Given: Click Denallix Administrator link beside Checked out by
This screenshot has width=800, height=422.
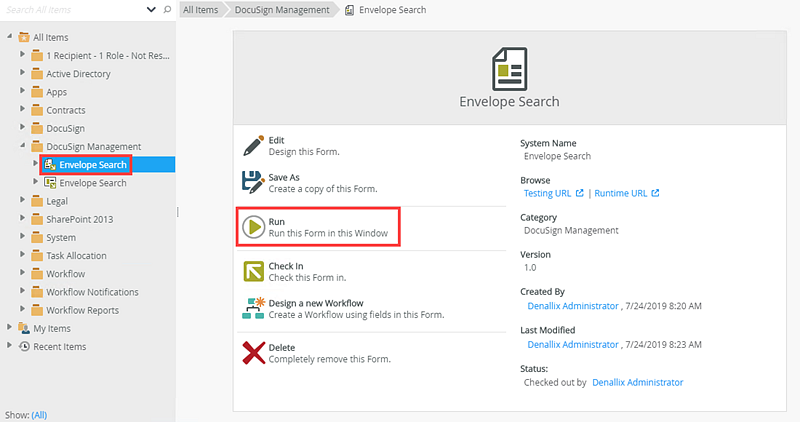Looking at the screenshot, I should (x=638, y=383).
